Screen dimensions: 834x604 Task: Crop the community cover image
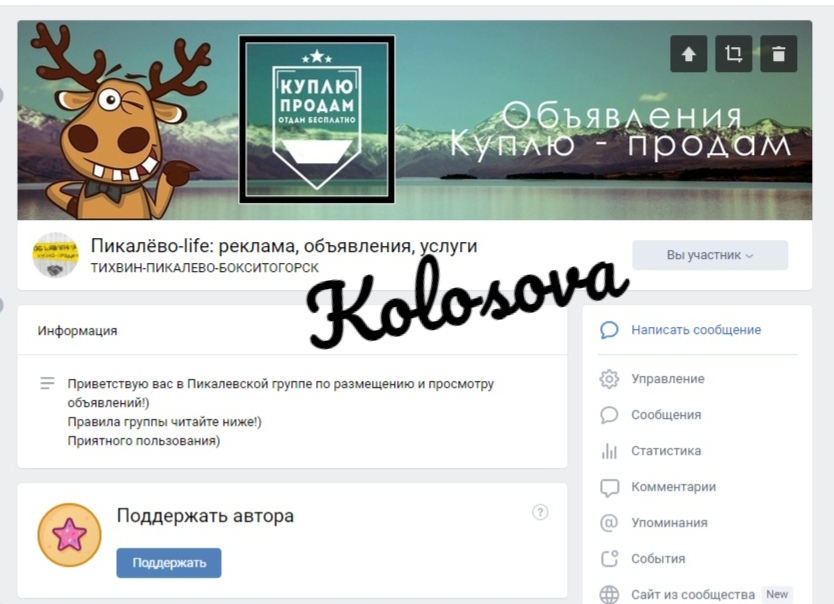click(733, 54)
